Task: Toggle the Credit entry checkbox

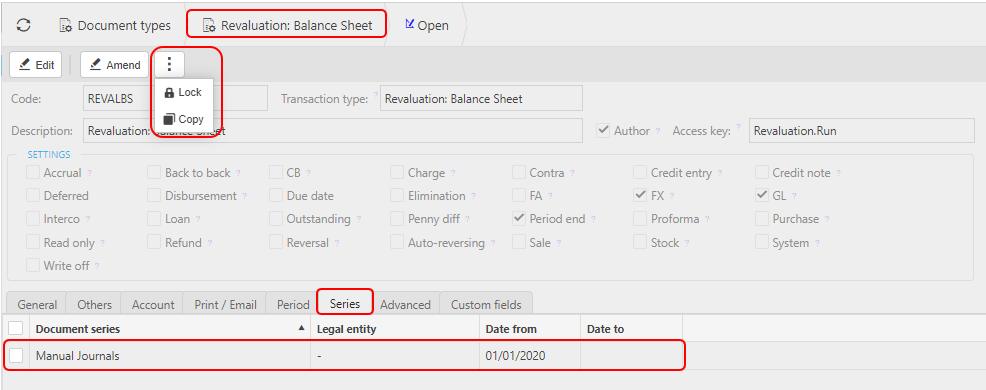Action: 640,172
